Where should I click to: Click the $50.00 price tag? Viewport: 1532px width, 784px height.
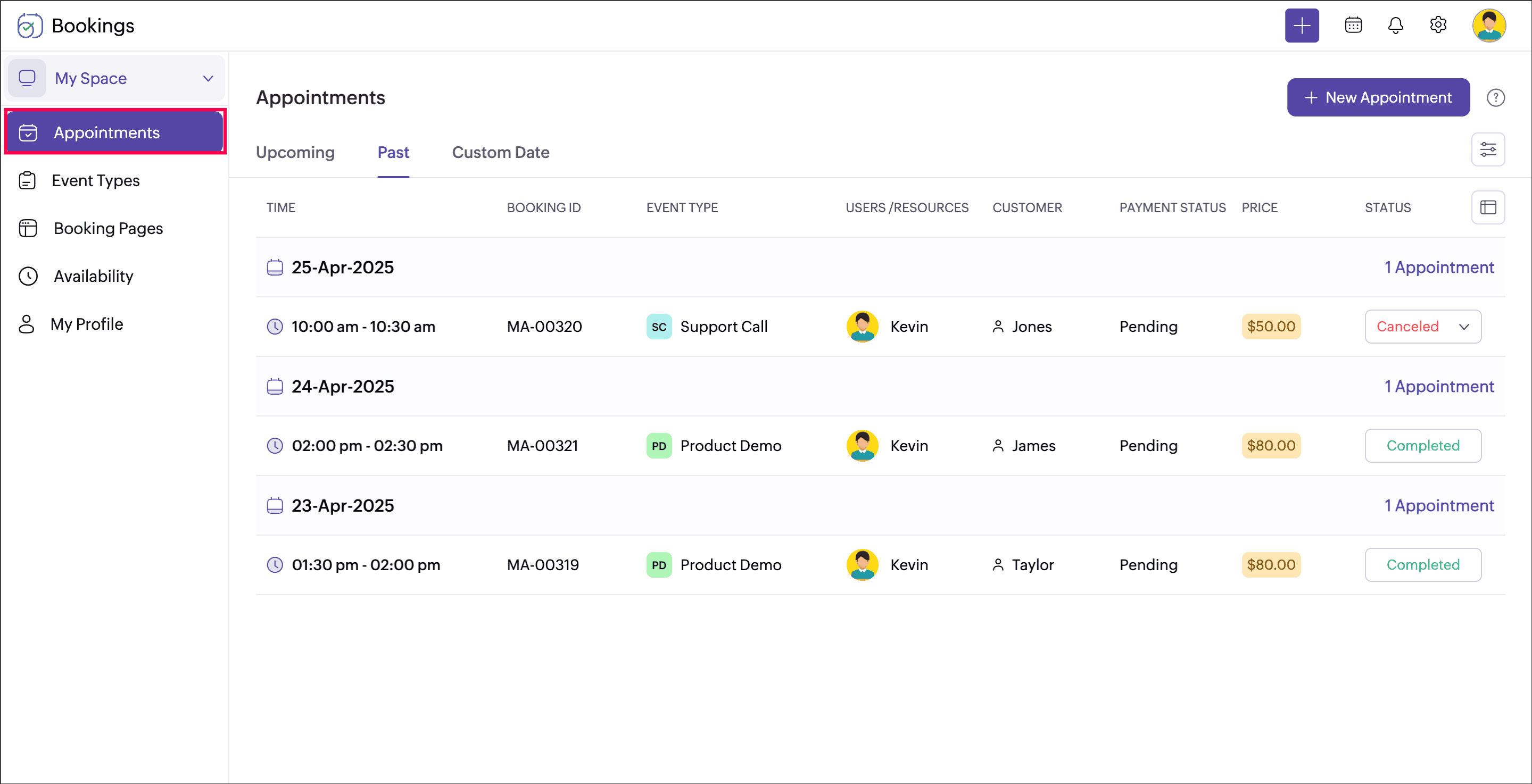click(1270, 327)
